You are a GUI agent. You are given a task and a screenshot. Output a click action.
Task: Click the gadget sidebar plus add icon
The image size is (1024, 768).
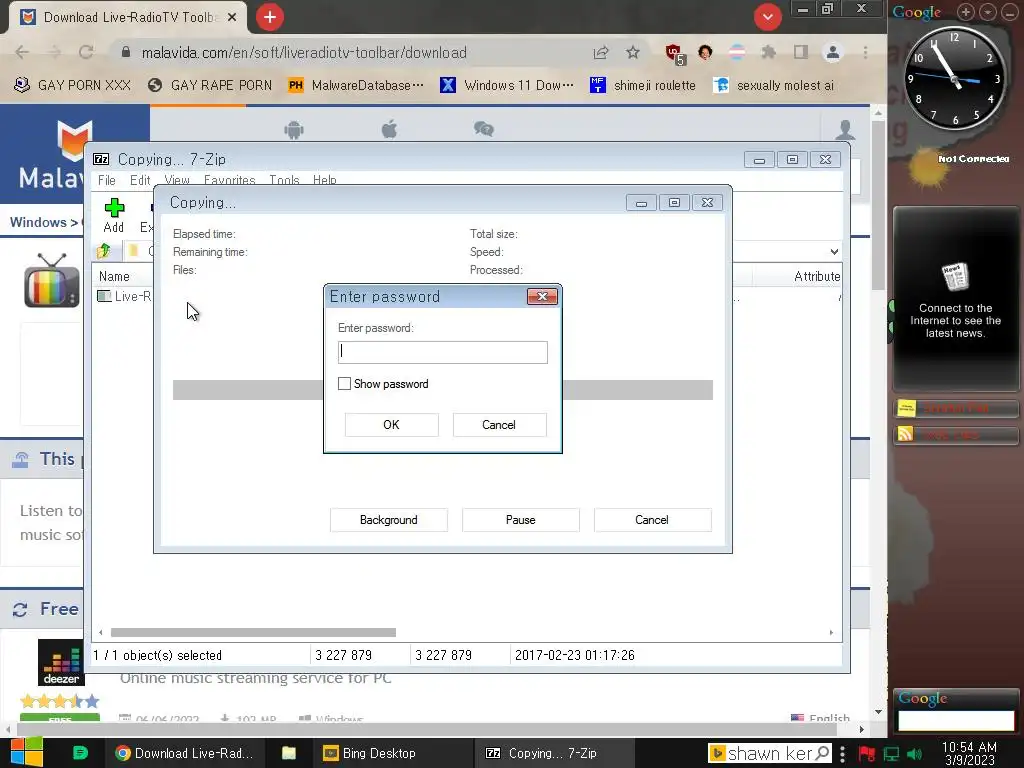[x=965, y=12]
